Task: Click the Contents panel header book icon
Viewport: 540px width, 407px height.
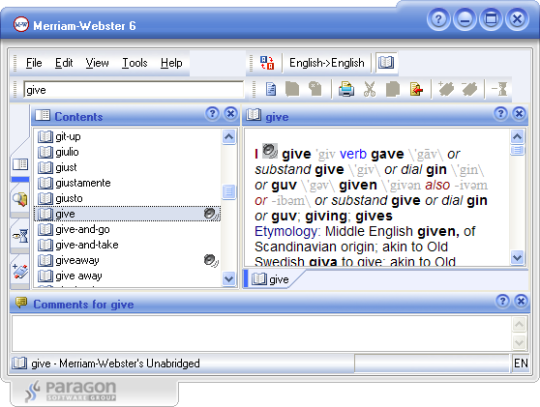Action: pyautogui.click(x=43, y=115)
